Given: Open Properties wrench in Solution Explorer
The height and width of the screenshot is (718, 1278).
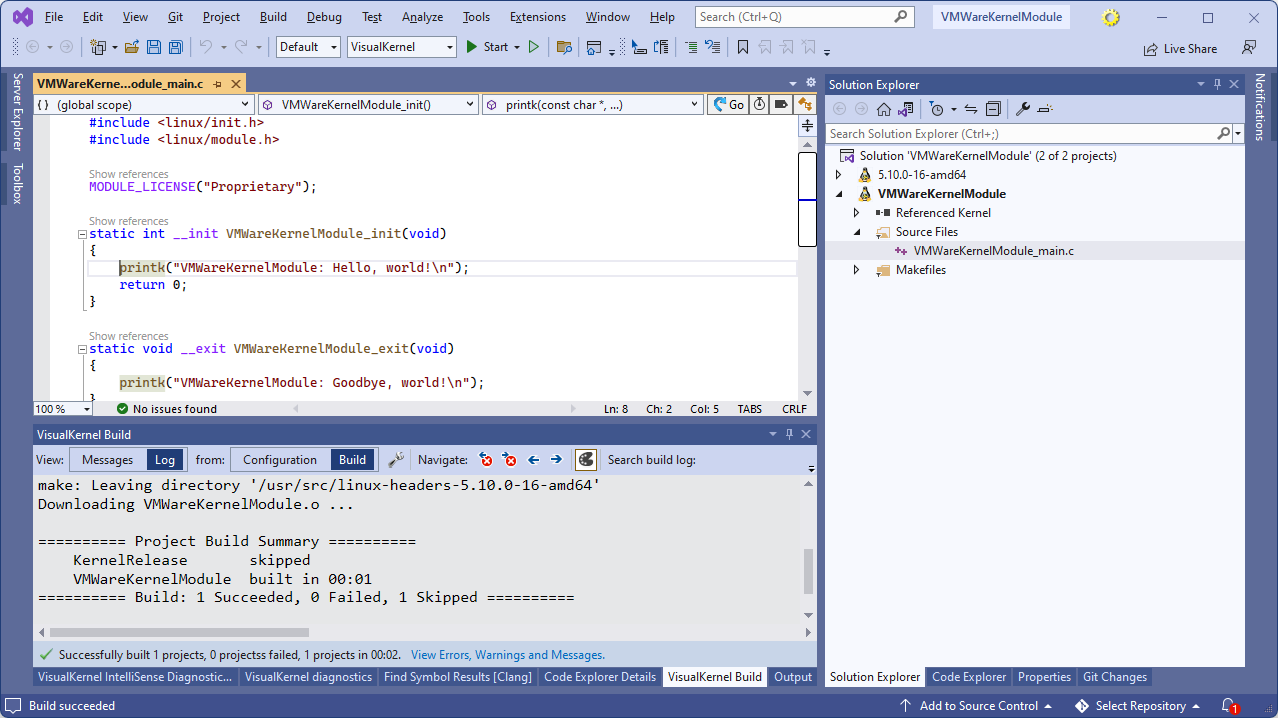Looking at the screenshot, I should click(x=1022, y=109).
